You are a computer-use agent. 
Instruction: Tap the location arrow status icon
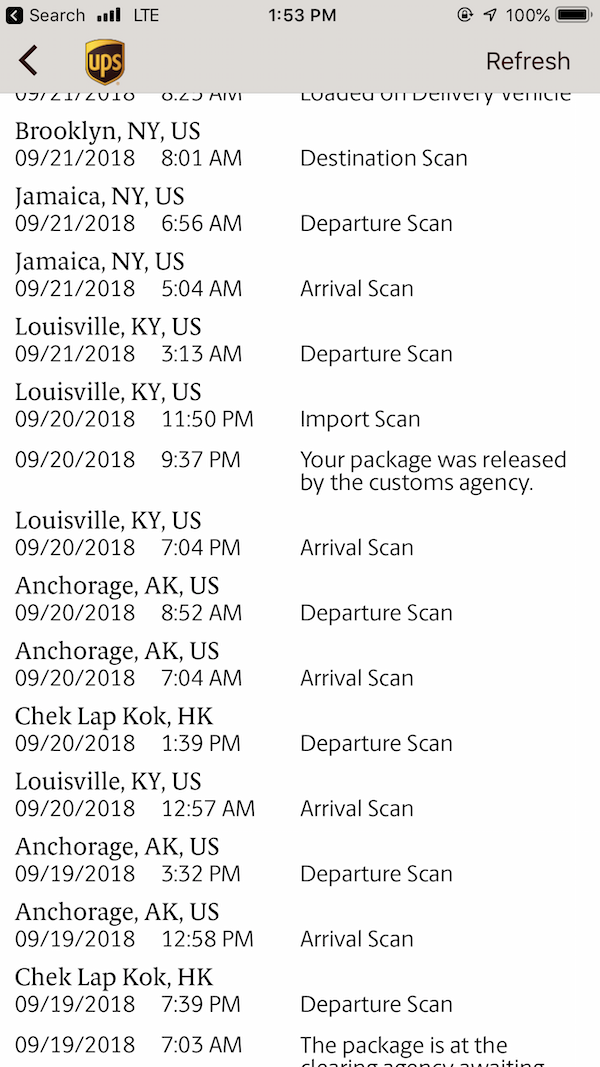[490, 15]
